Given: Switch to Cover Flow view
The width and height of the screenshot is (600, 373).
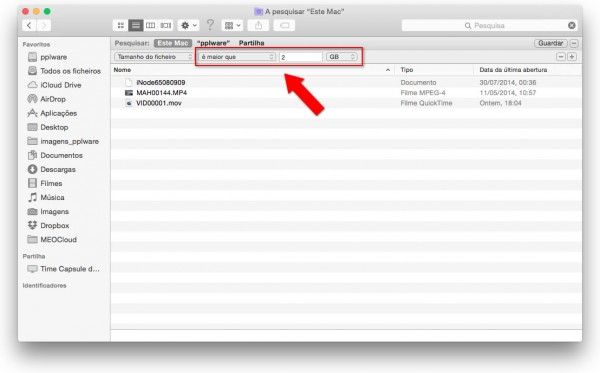Looking at the screenshot, I should coord(166,26).
